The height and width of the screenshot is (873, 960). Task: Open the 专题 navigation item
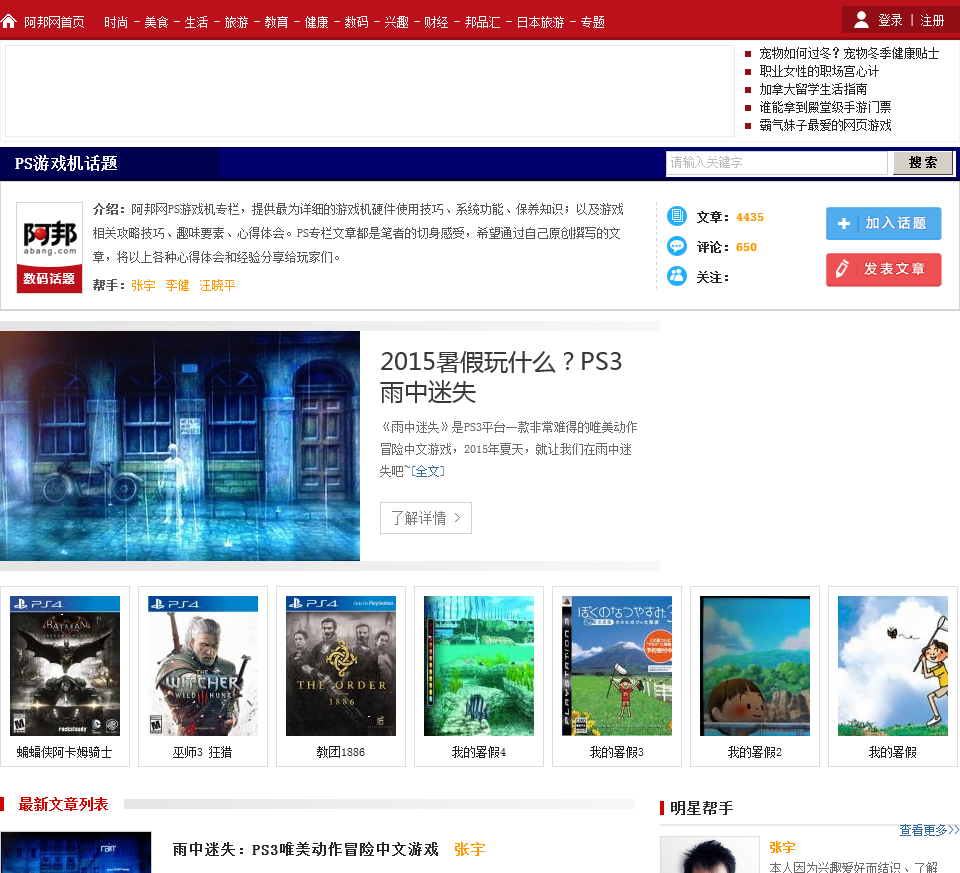(x=593, y=23)
